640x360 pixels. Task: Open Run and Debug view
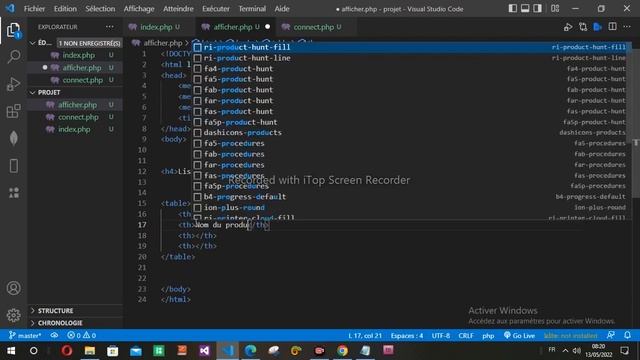tap(13, 84)
